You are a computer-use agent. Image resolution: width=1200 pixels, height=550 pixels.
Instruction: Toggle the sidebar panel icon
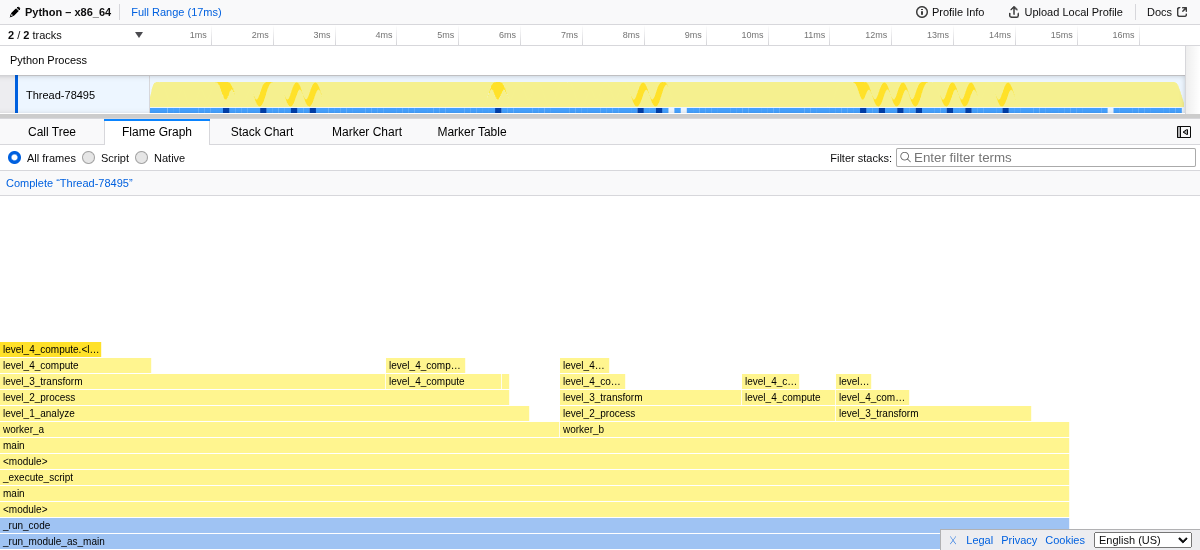click(x=1184, y=132)
